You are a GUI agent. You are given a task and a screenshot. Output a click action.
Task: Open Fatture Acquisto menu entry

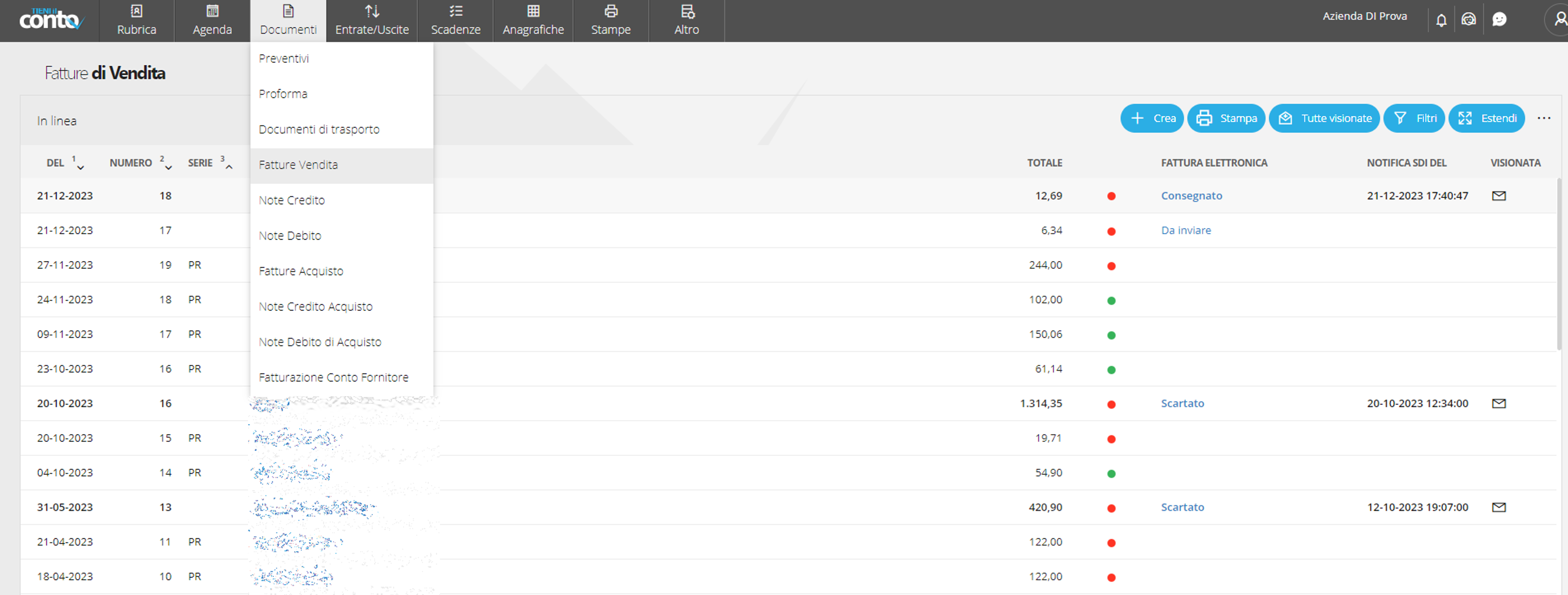pyautogui.click(x=301, y=272)
